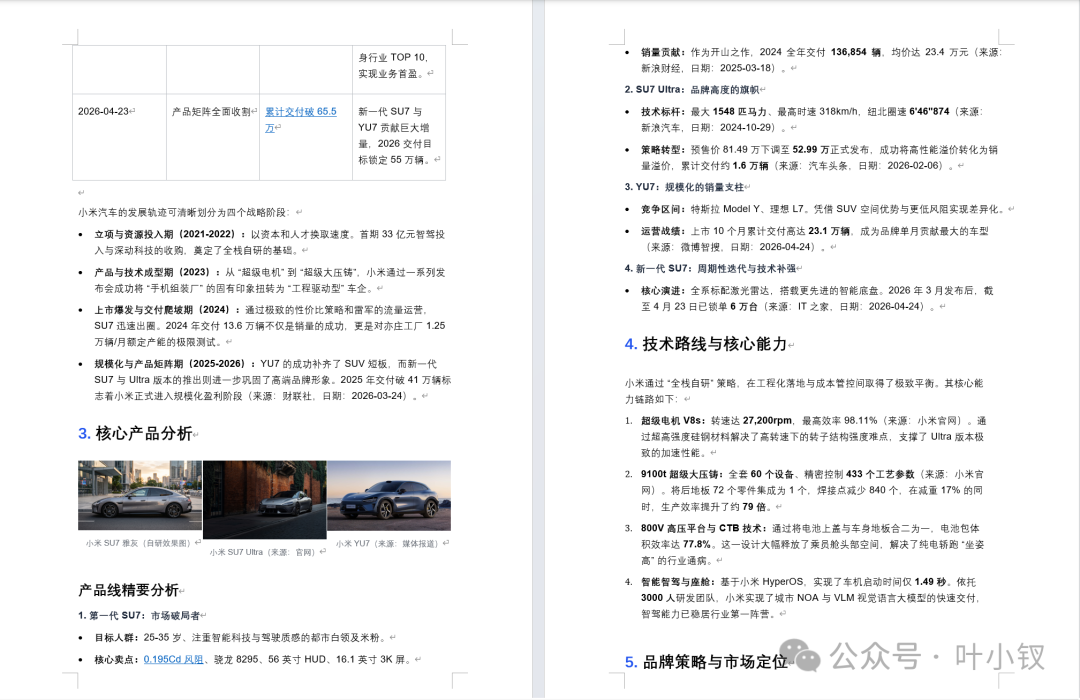The height and width of the screenshot is (700, 1080).
Task: Click the bold label 核心卖点
Action: point(116,659)
